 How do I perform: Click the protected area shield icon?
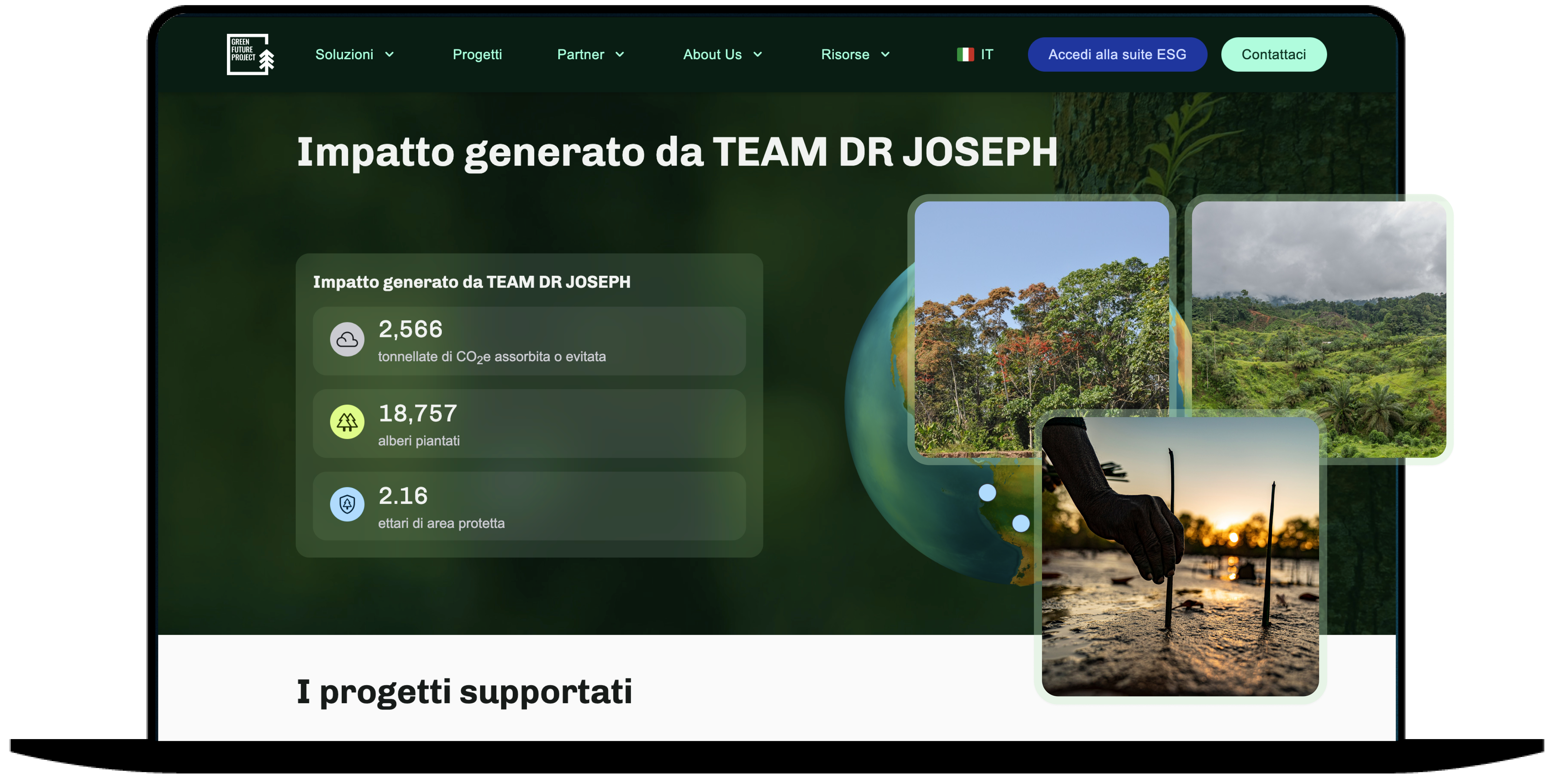(x=347, y=504)
